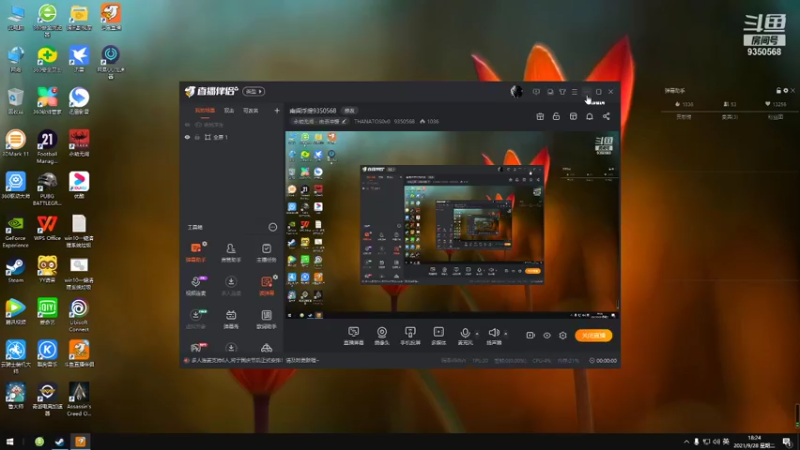
Task: Open the Windows Start menu
Action: (10, 442)
